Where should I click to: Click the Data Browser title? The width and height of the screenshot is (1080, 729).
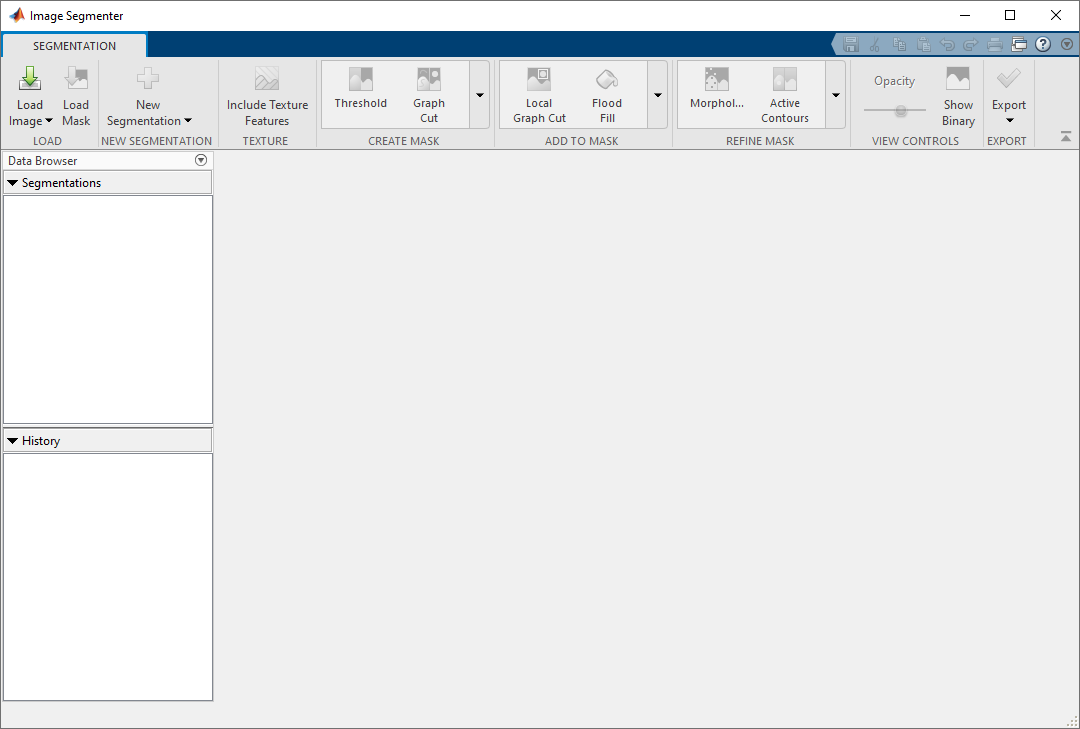pos(43,161)
